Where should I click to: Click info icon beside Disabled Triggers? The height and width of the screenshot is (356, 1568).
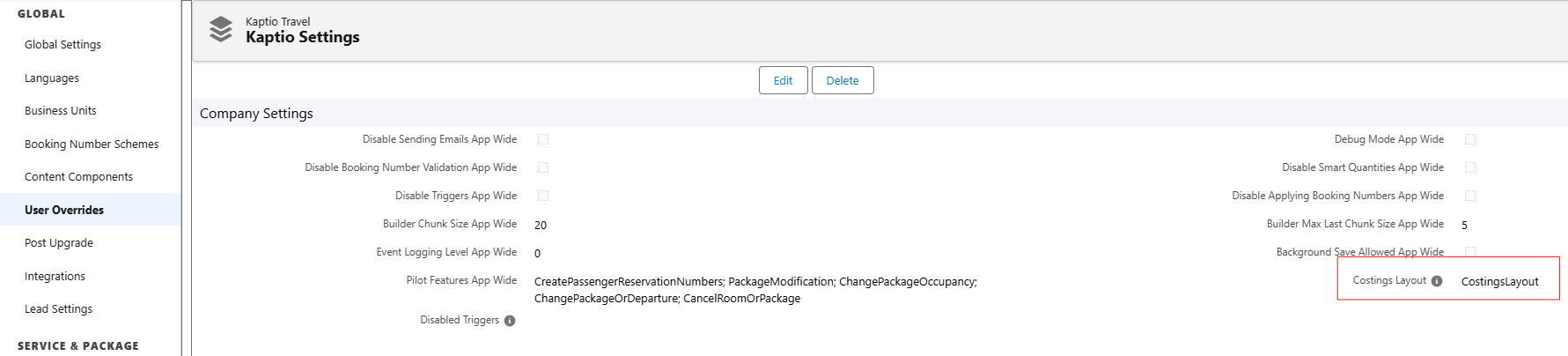tap(510, 321)
